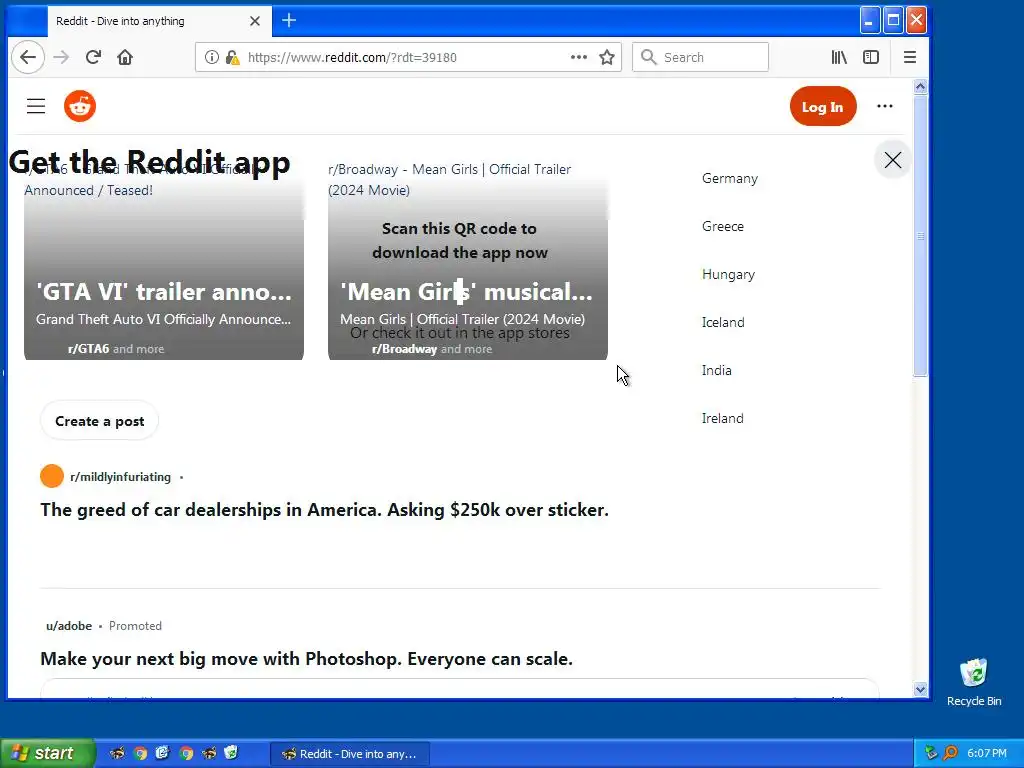Click the green system tray icon

(931, 753)
